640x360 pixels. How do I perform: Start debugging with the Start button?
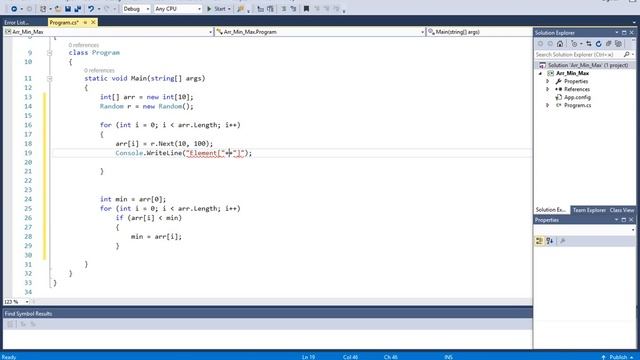pos(216,9)
